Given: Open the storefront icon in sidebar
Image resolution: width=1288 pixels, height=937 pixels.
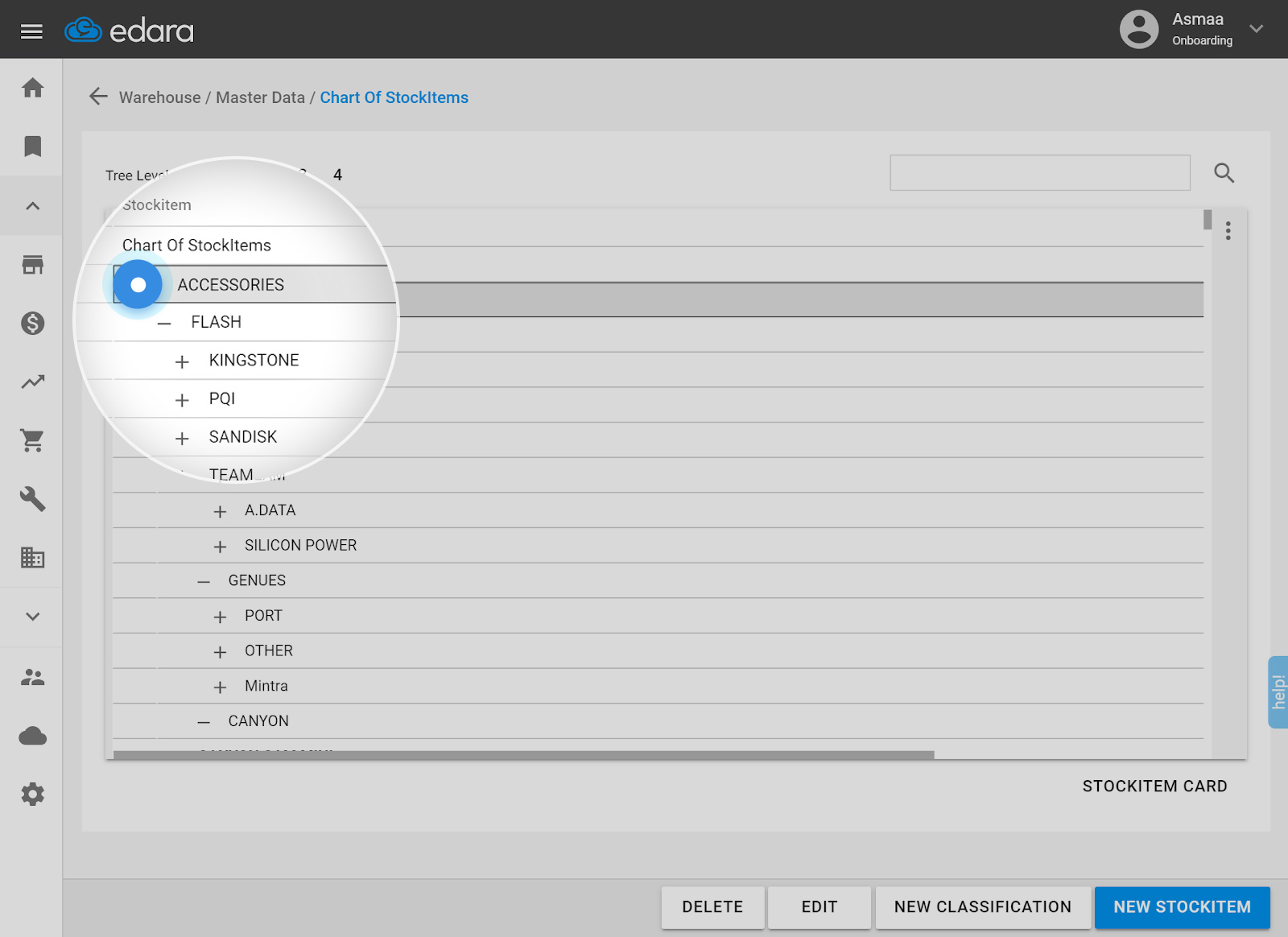Looking at the screenshot, I should point(32,265).
